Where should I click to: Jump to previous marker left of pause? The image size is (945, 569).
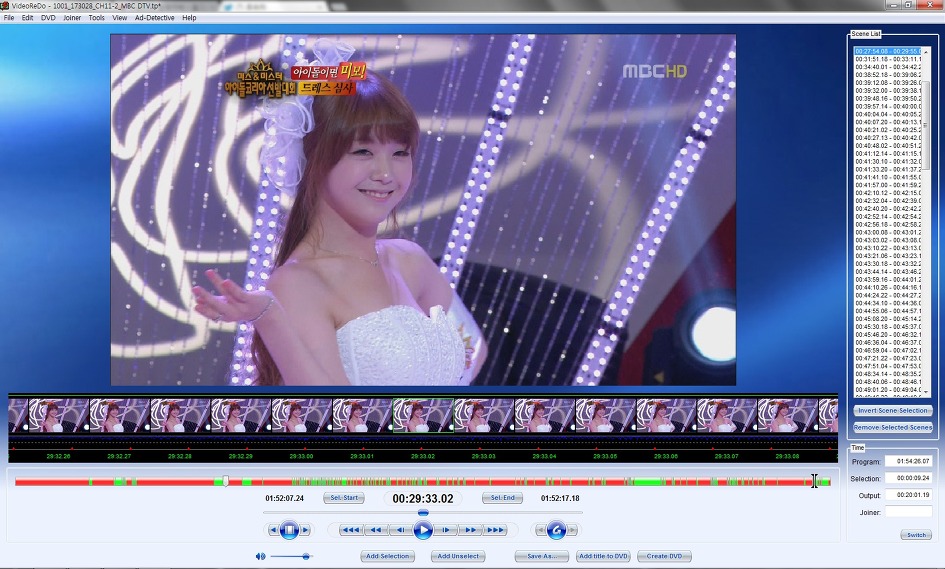pyautogui.click(x=274, y=530)
